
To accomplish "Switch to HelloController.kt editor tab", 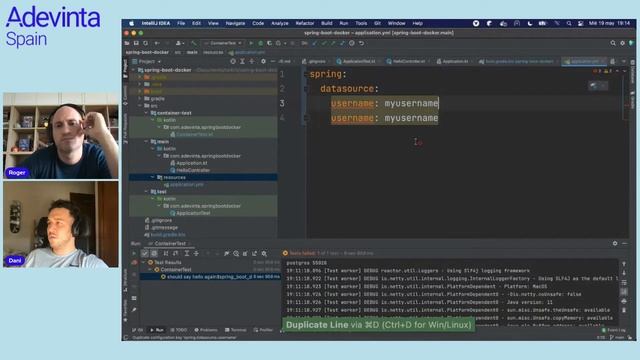I will point(408,62).
